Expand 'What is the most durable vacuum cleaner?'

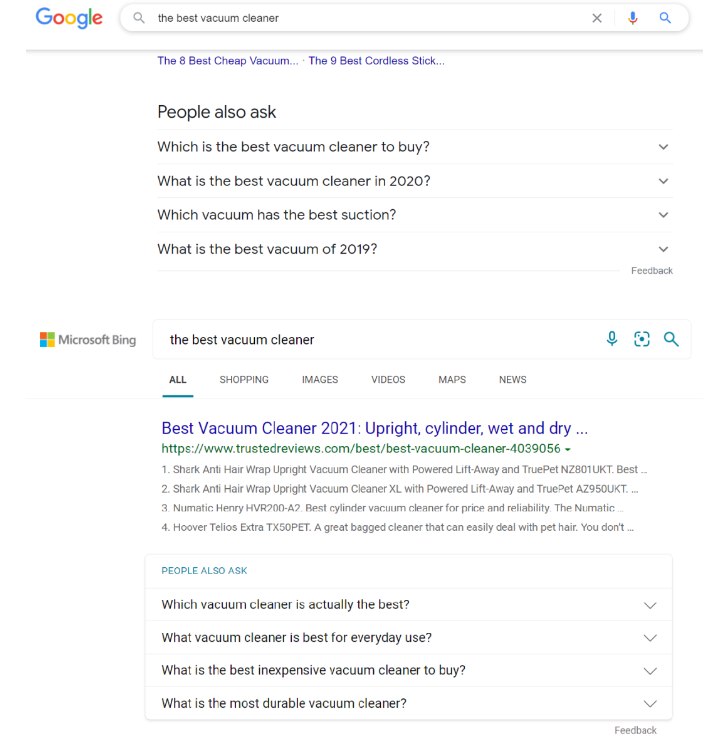(x=409, y=703)
